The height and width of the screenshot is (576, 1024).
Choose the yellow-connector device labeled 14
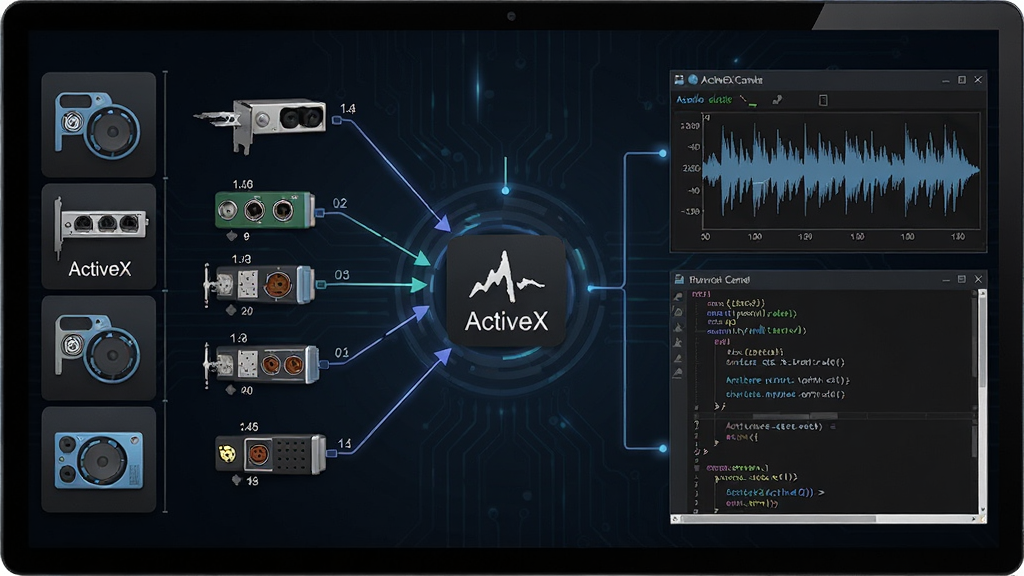coord(270,453)
